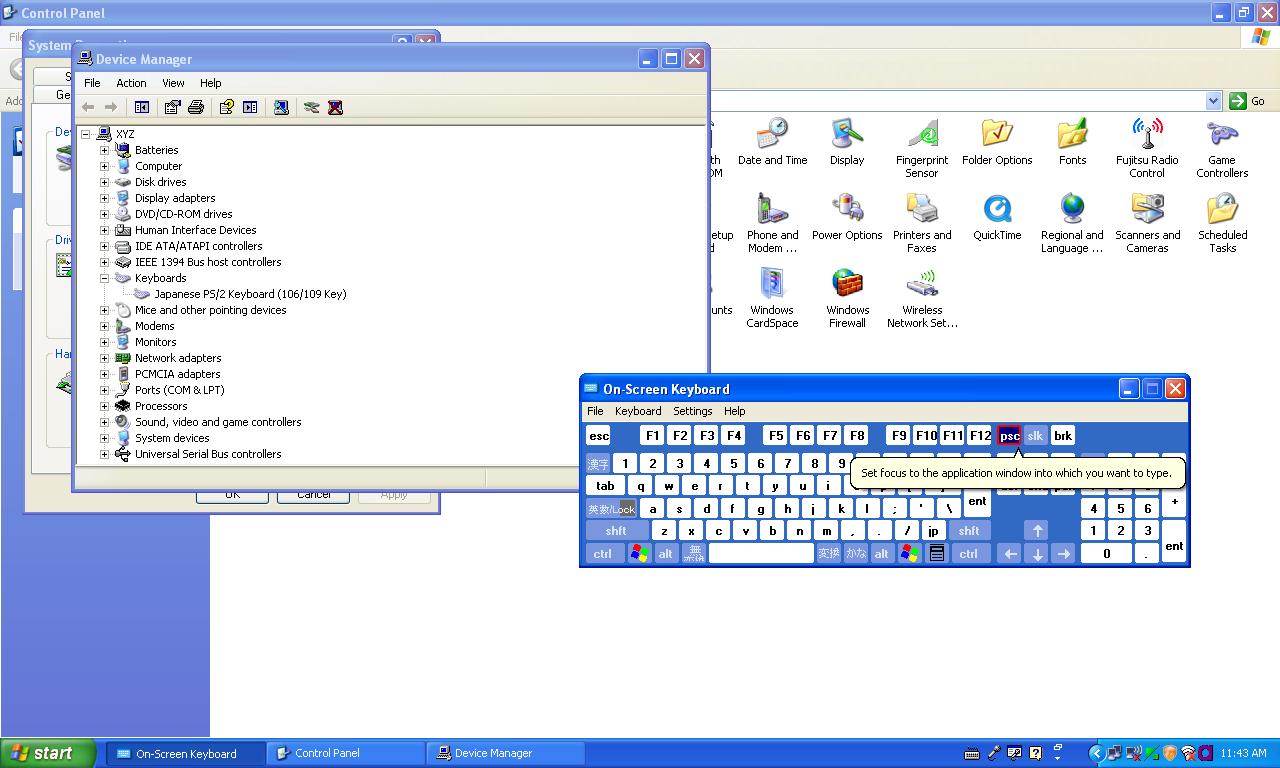
Task: Open the Fingerprint Sensor applet
Action: (922, 148)
